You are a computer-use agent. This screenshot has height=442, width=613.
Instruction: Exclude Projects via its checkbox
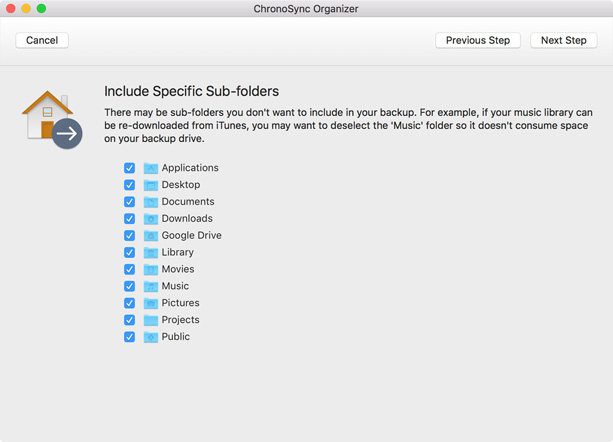(129, 320)
